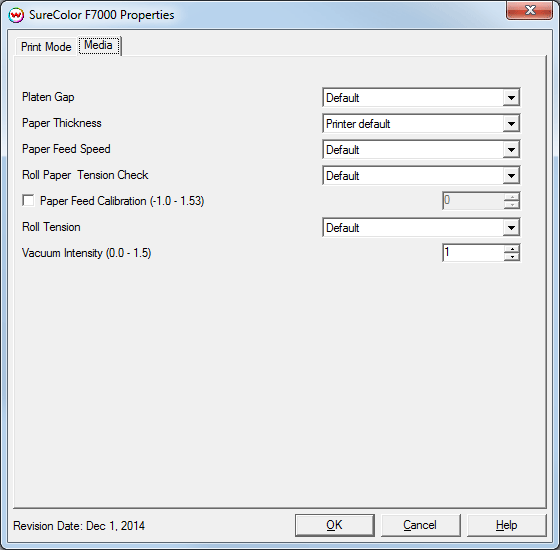Image resolution: width=560 pixels, height=550 pixels.
Task: Click the Vacuum Intensity value field
Action: click(x=473, y=253)
